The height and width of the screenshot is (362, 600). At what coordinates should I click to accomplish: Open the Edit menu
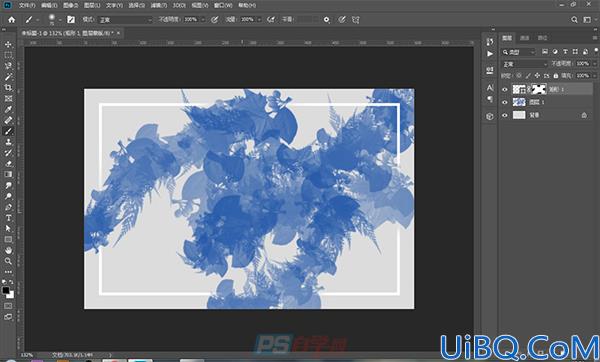[x=49, y=5]
